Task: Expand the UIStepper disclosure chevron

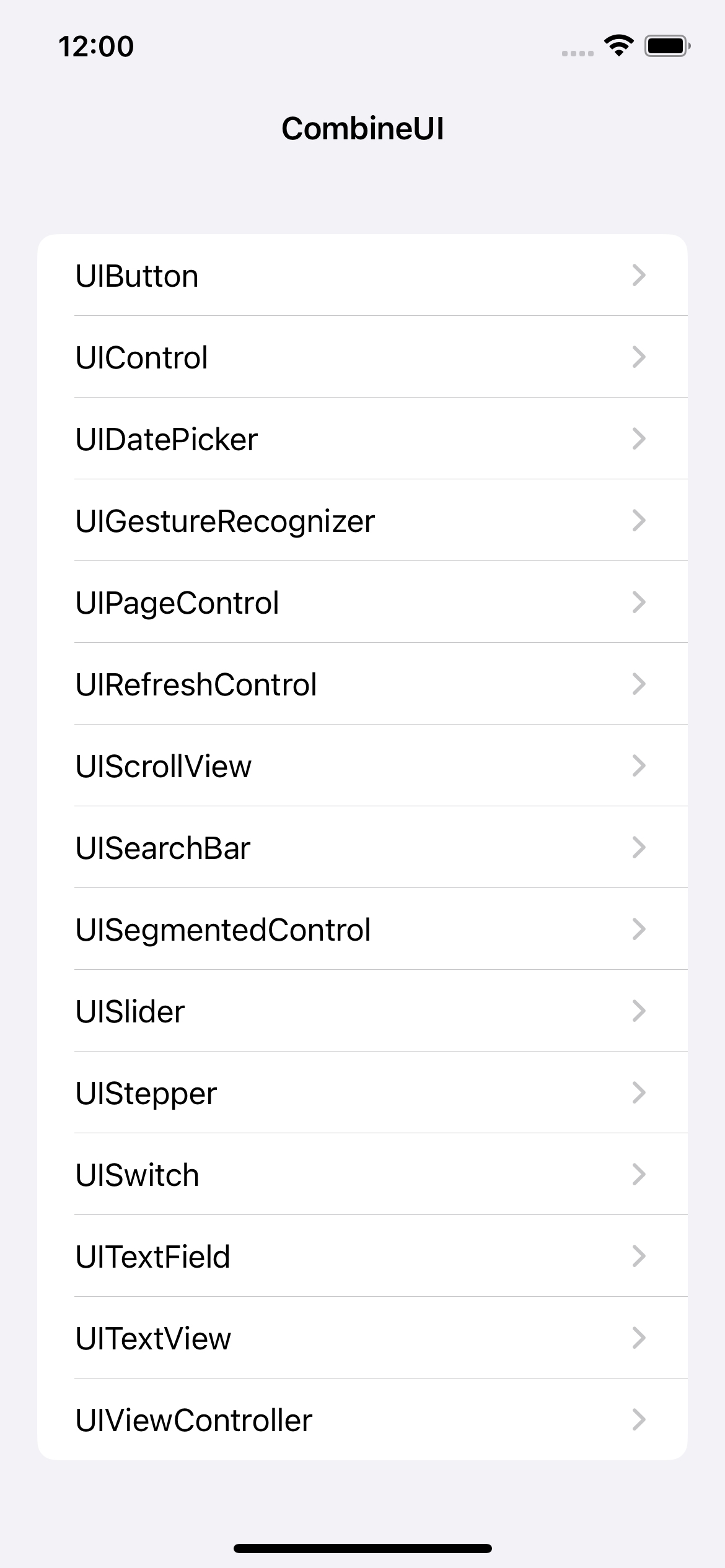Action: point(639,1092)
